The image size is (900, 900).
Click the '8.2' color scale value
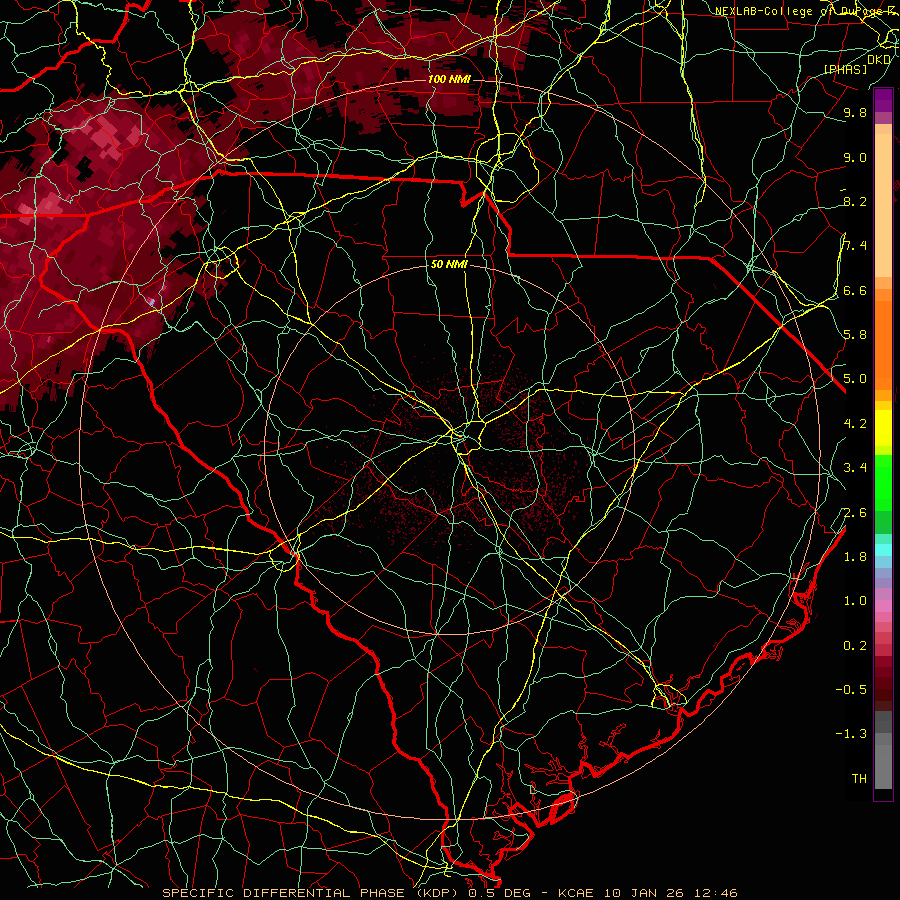855,201
